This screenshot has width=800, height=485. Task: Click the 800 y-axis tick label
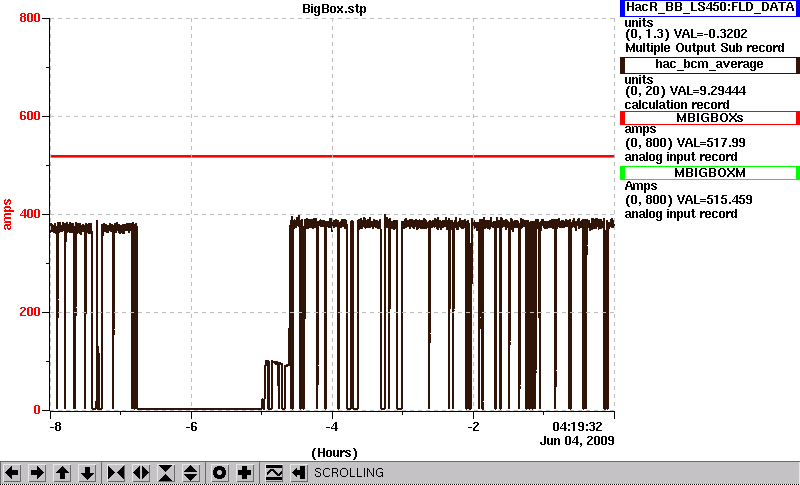pyautogui.click(x=30, y=18)
